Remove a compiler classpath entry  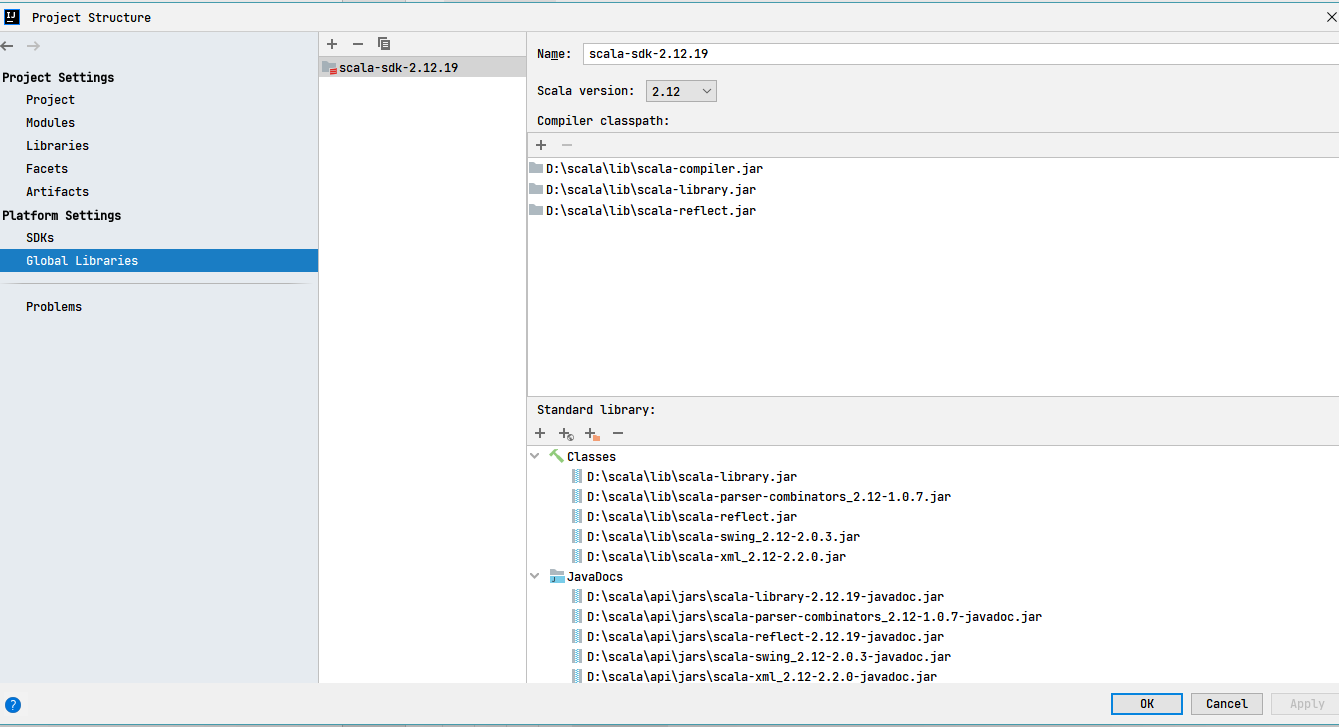567,145
